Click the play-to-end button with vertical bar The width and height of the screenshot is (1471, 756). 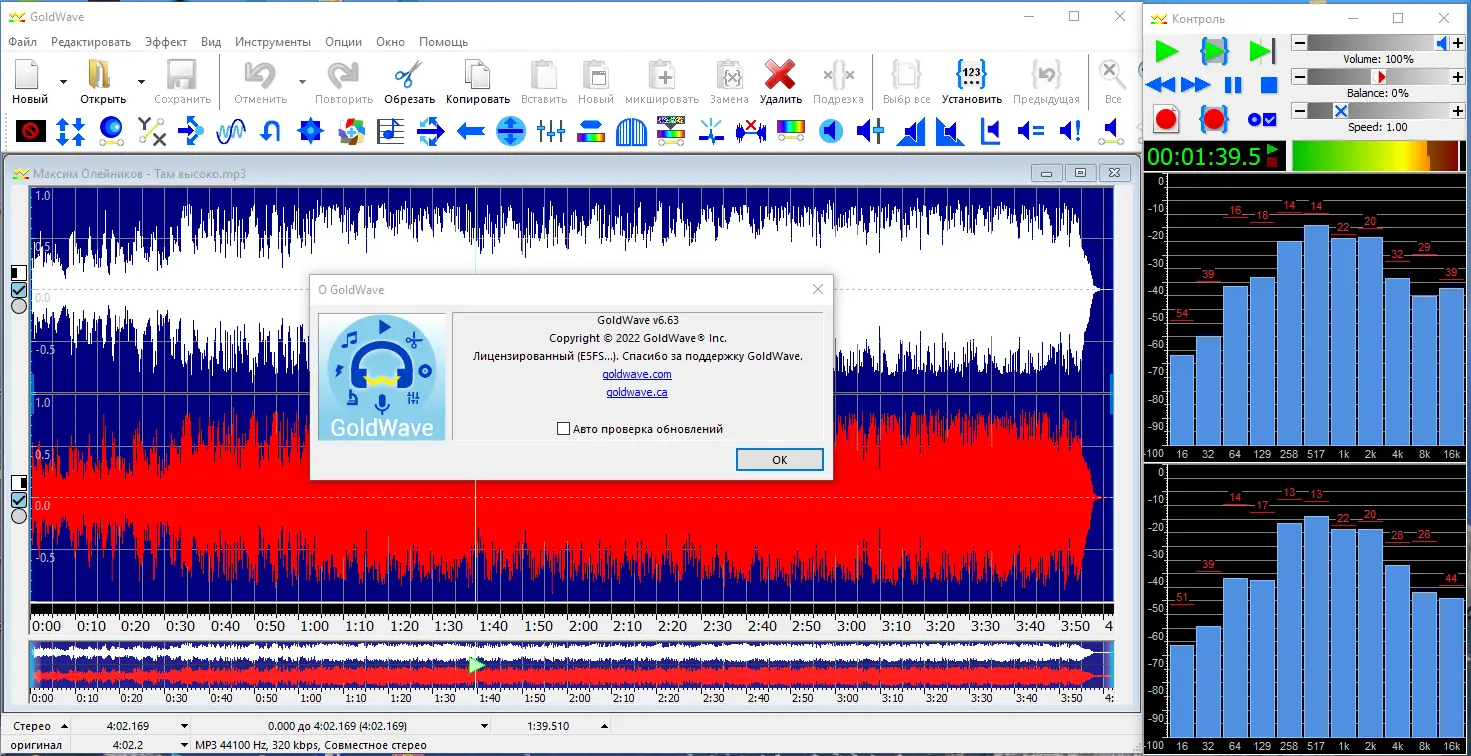(1262, 51)
